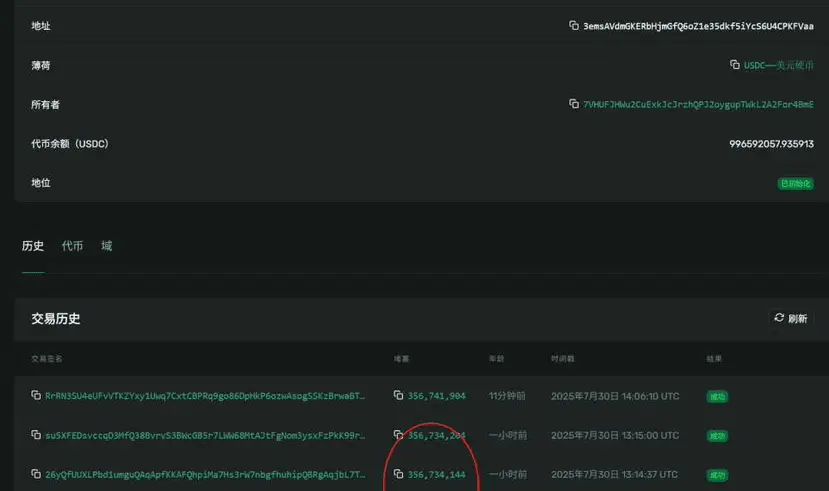The image size is (829, 491).
Task: Click age value 11分钟前
Action: [507, 396]
